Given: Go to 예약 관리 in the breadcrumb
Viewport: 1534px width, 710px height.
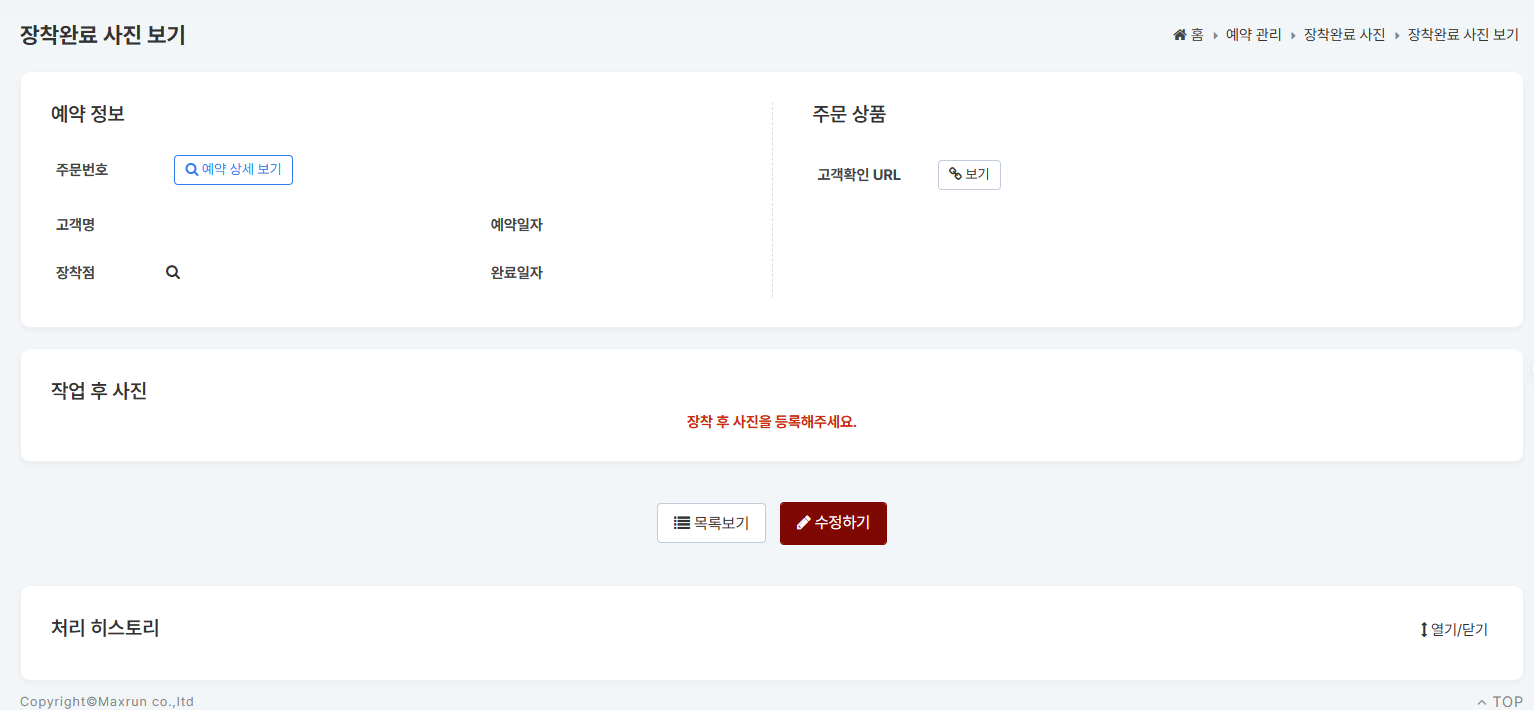Looking at the screenshot, I should pyautogui.click(x=1253, y=35).
